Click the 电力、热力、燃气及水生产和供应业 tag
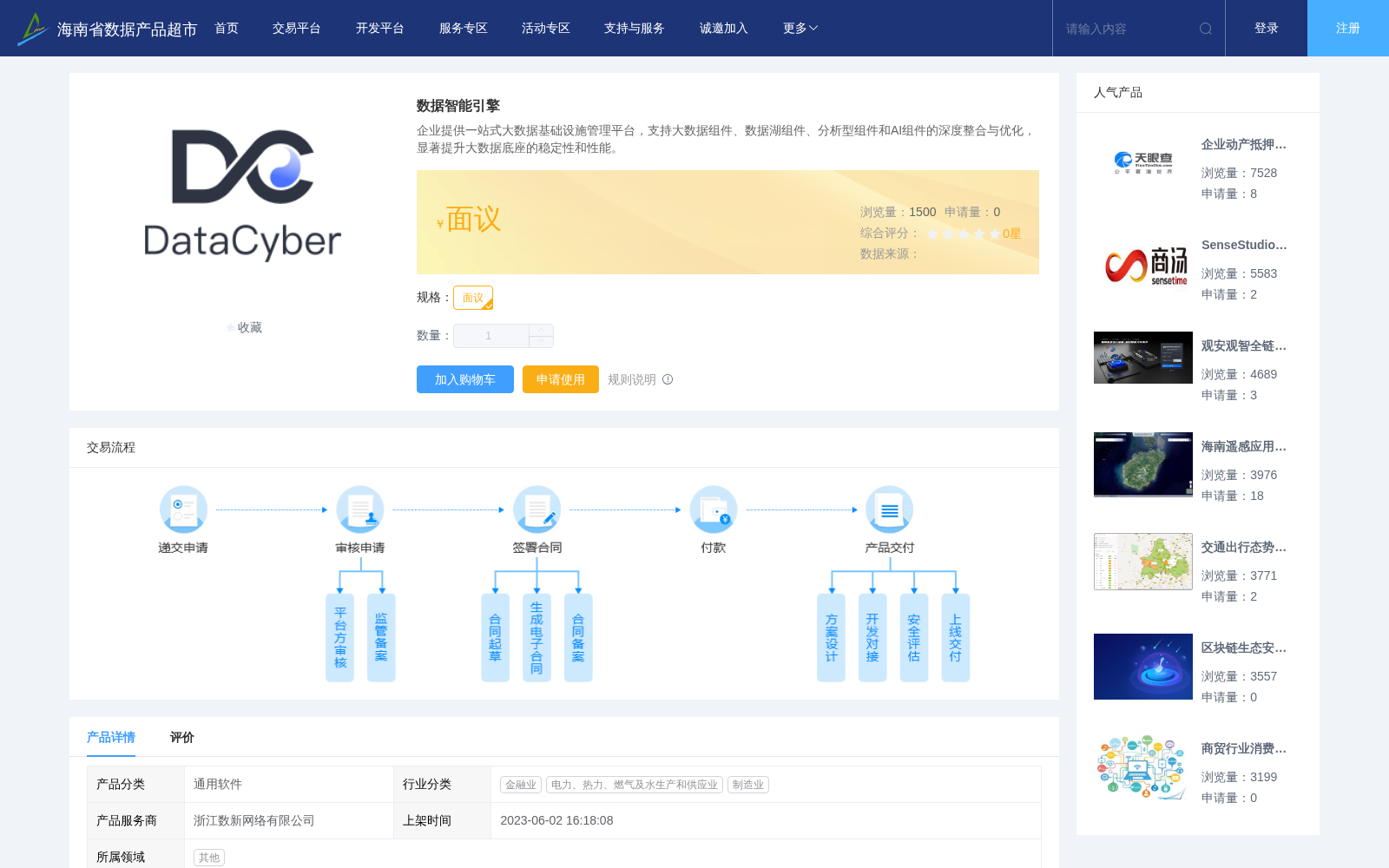 (x=635, y=785)
